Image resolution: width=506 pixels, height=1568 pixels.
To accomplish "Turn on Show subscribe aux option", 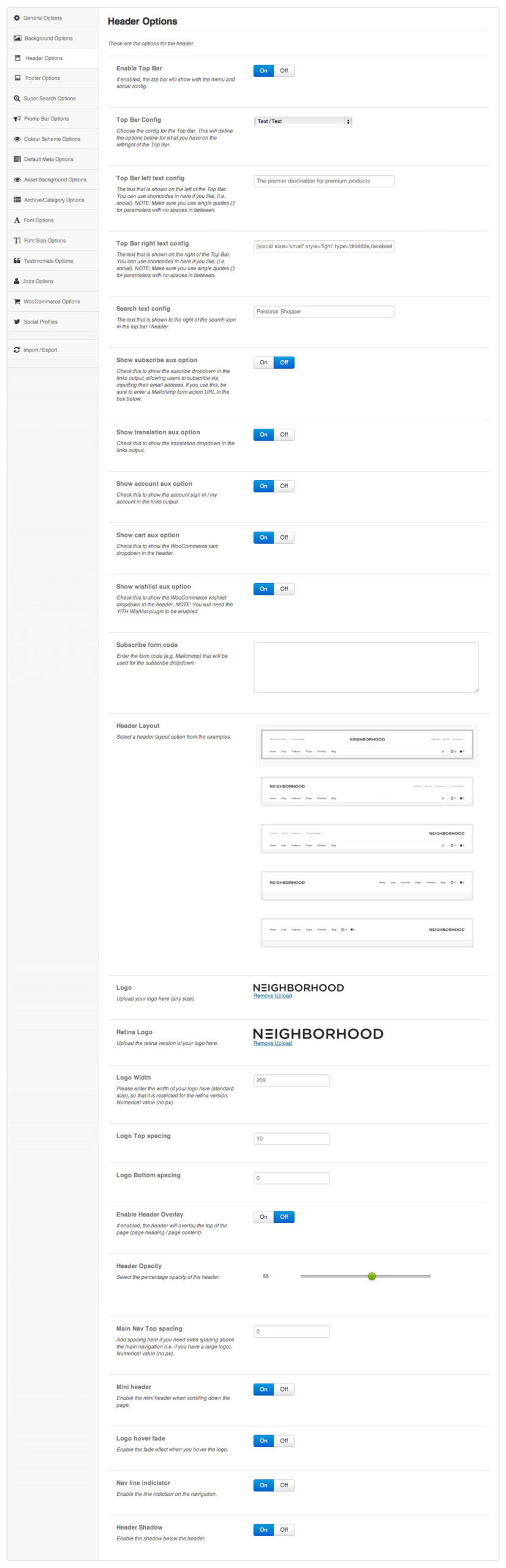I will (x=263, y=362).
